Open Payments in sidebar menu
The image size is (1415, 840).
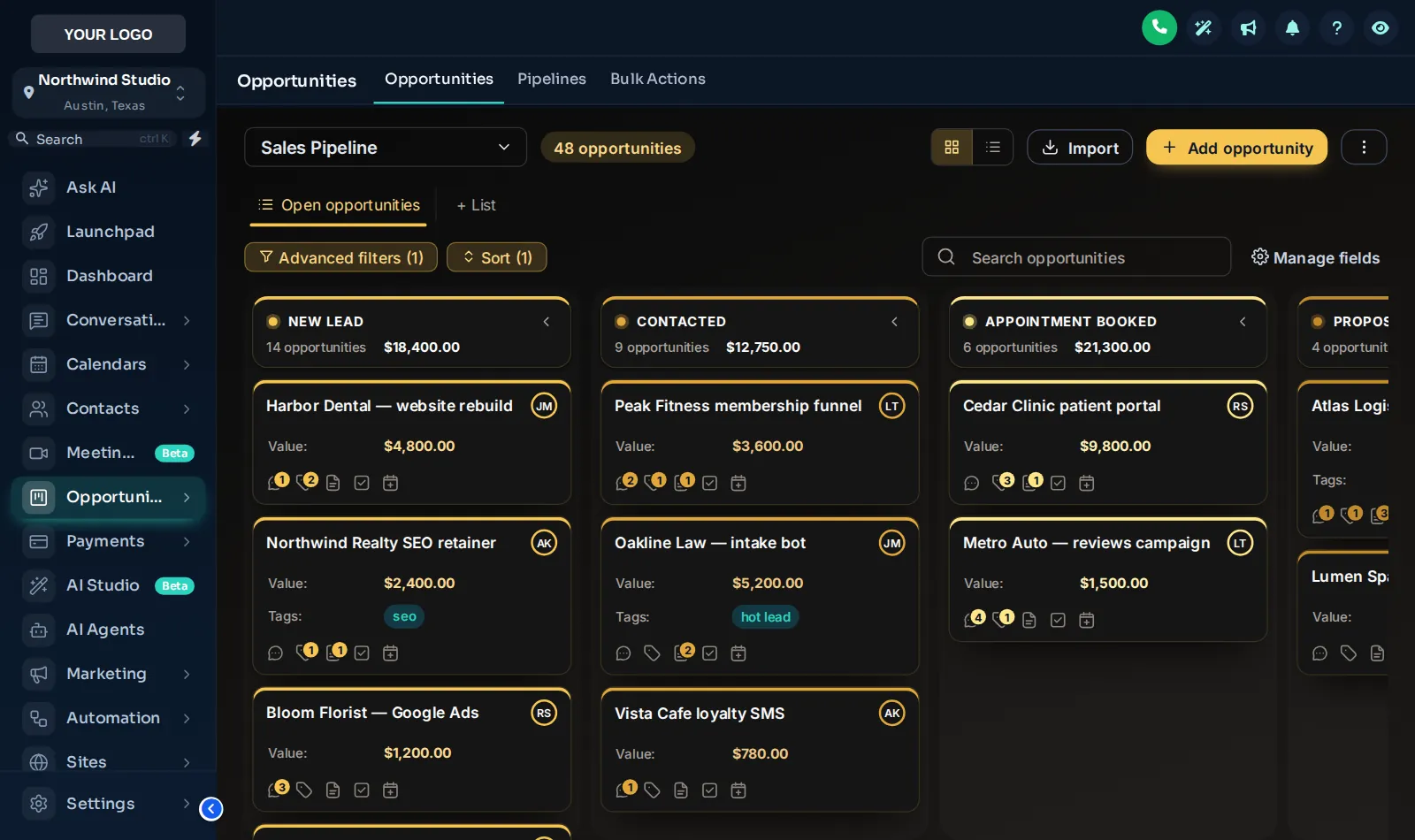click(x=109, y=541)
